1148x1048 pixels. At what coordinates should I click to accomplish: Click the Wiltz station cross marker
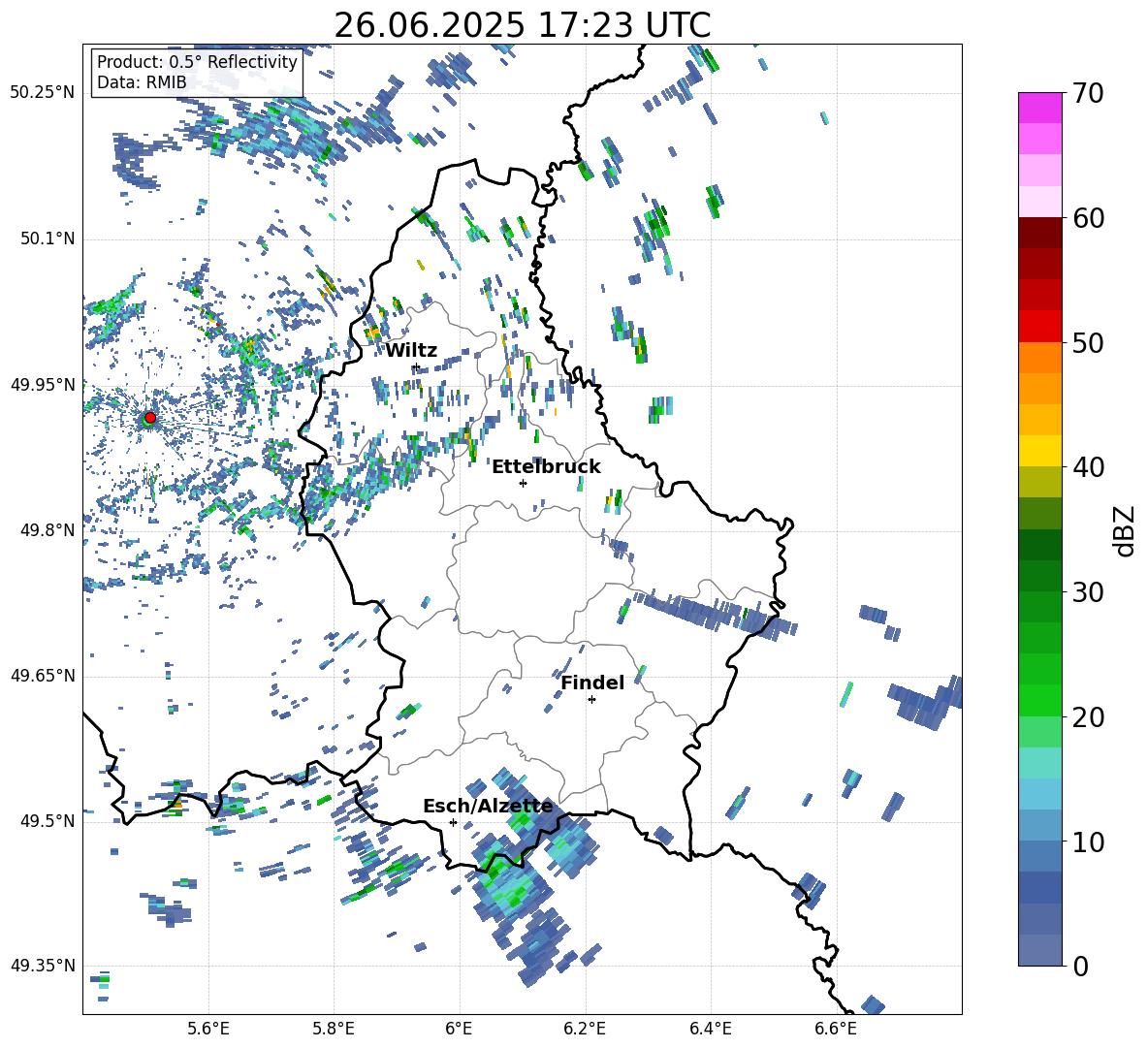[416, 366]
